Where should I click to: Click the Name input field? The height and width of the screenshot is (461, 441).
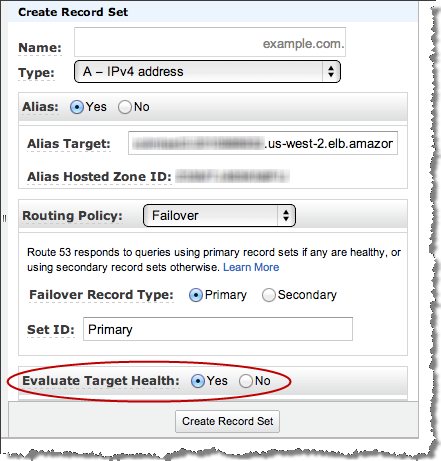(x=210, y=42)
